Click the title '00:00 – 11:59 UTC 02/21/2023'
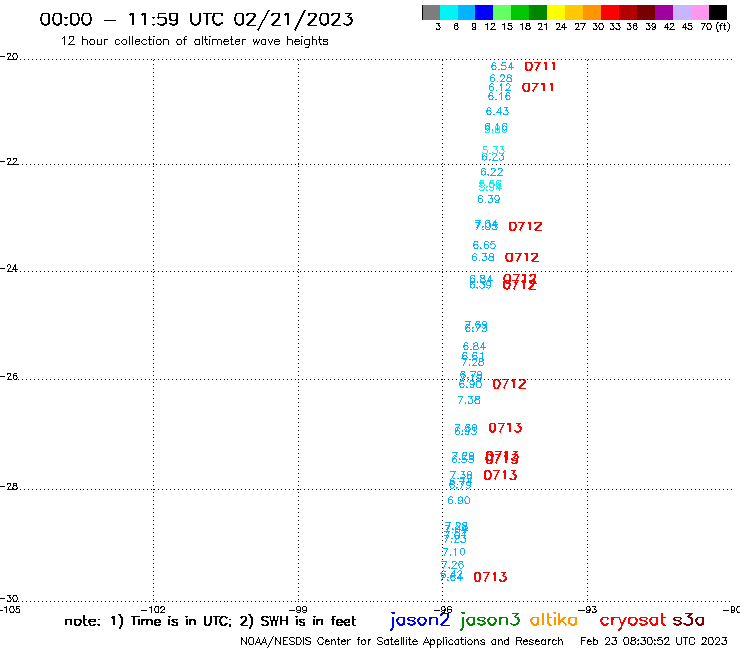The height and width of the screenshot is (650, 740). [x=196, y=19]
